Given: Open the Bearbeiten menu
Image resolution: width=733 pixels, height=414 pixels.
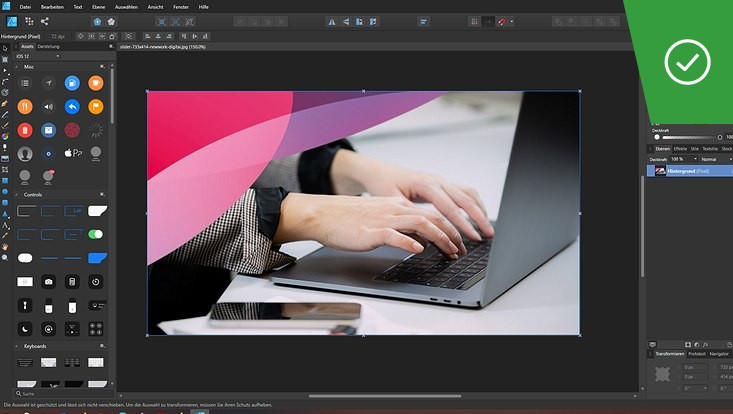Looking at the screenshot, I should 53,6.
